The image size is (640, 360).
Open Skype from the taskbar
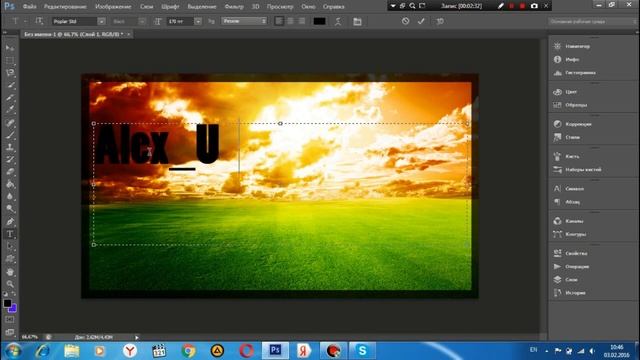[362, 351]
